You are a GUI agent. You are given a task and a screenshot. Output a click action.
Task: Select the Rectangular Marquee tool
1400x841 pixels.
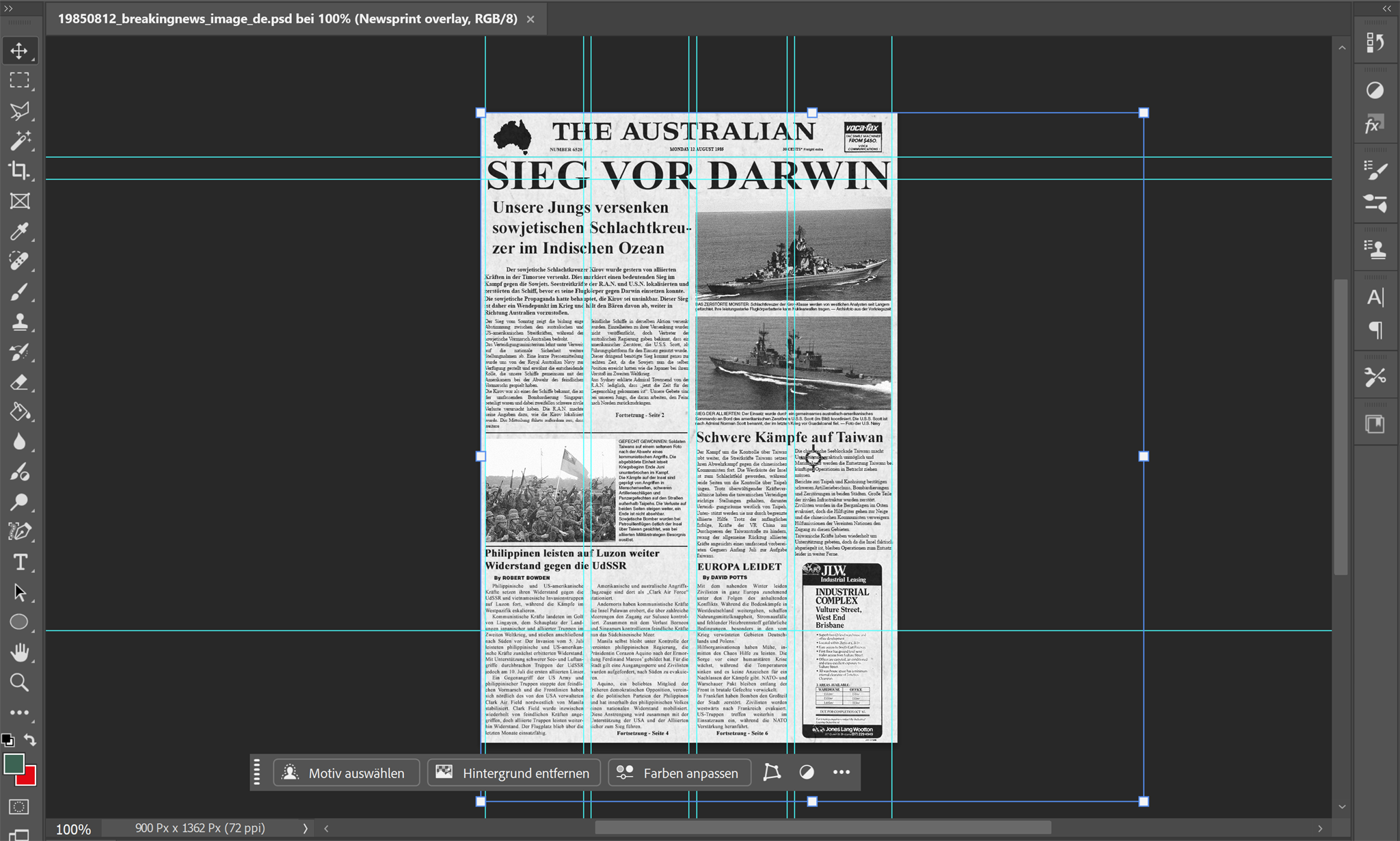point(19,81)
